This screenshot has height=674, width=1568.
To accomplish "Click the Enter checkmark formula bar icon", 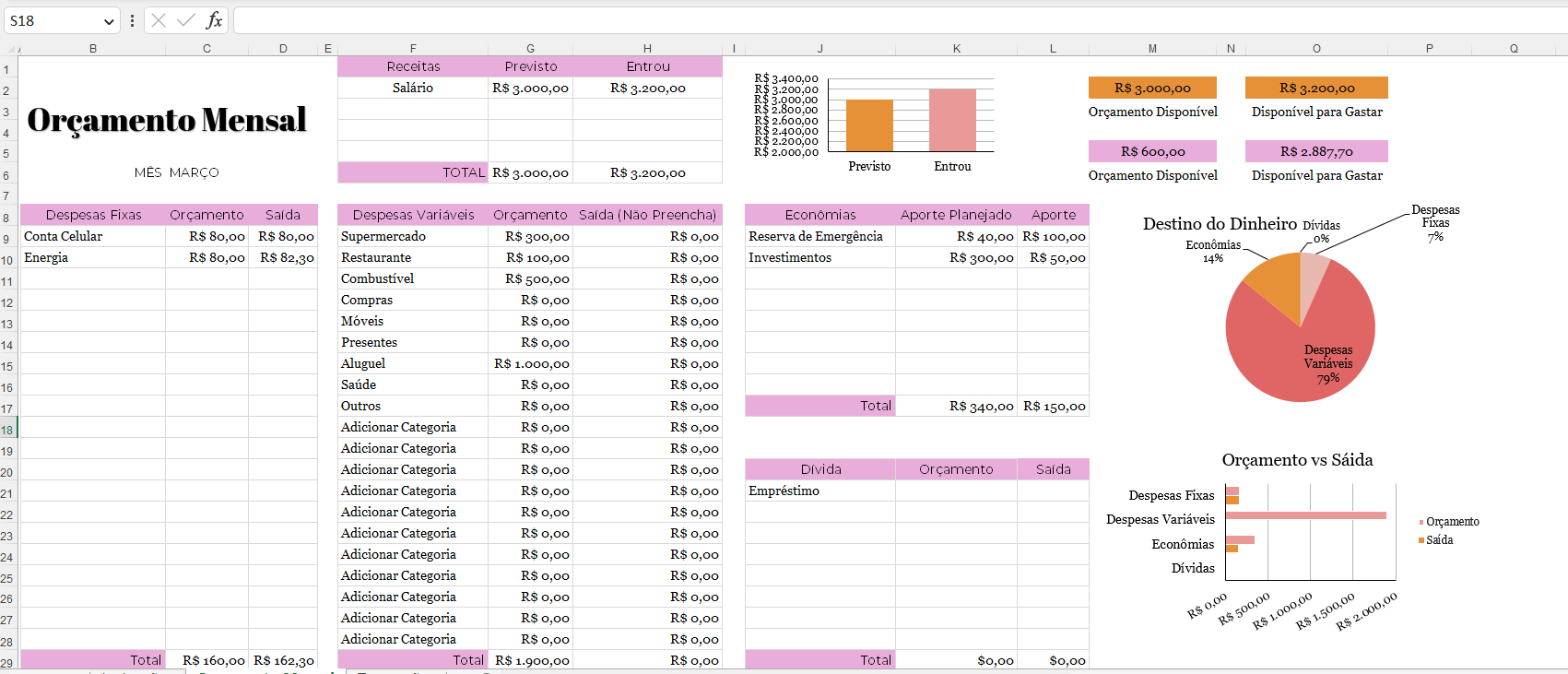I will tap(186, 20).
